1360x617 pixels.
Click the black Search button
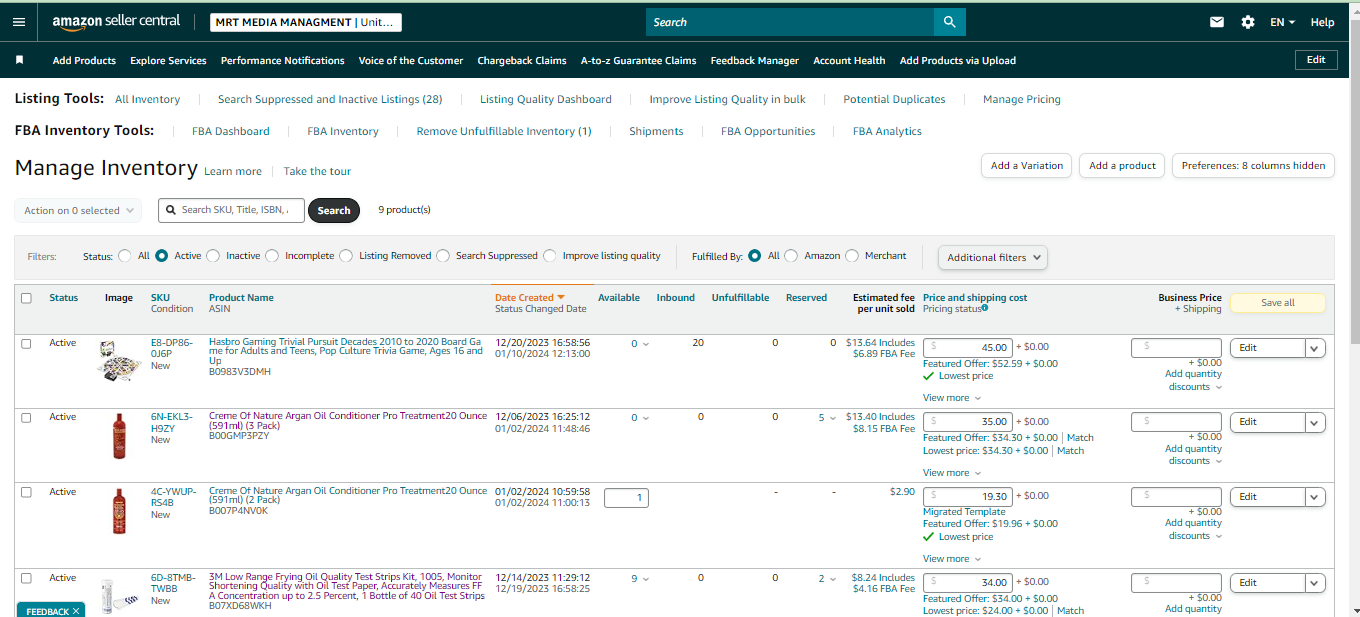[x=334, y=210]
